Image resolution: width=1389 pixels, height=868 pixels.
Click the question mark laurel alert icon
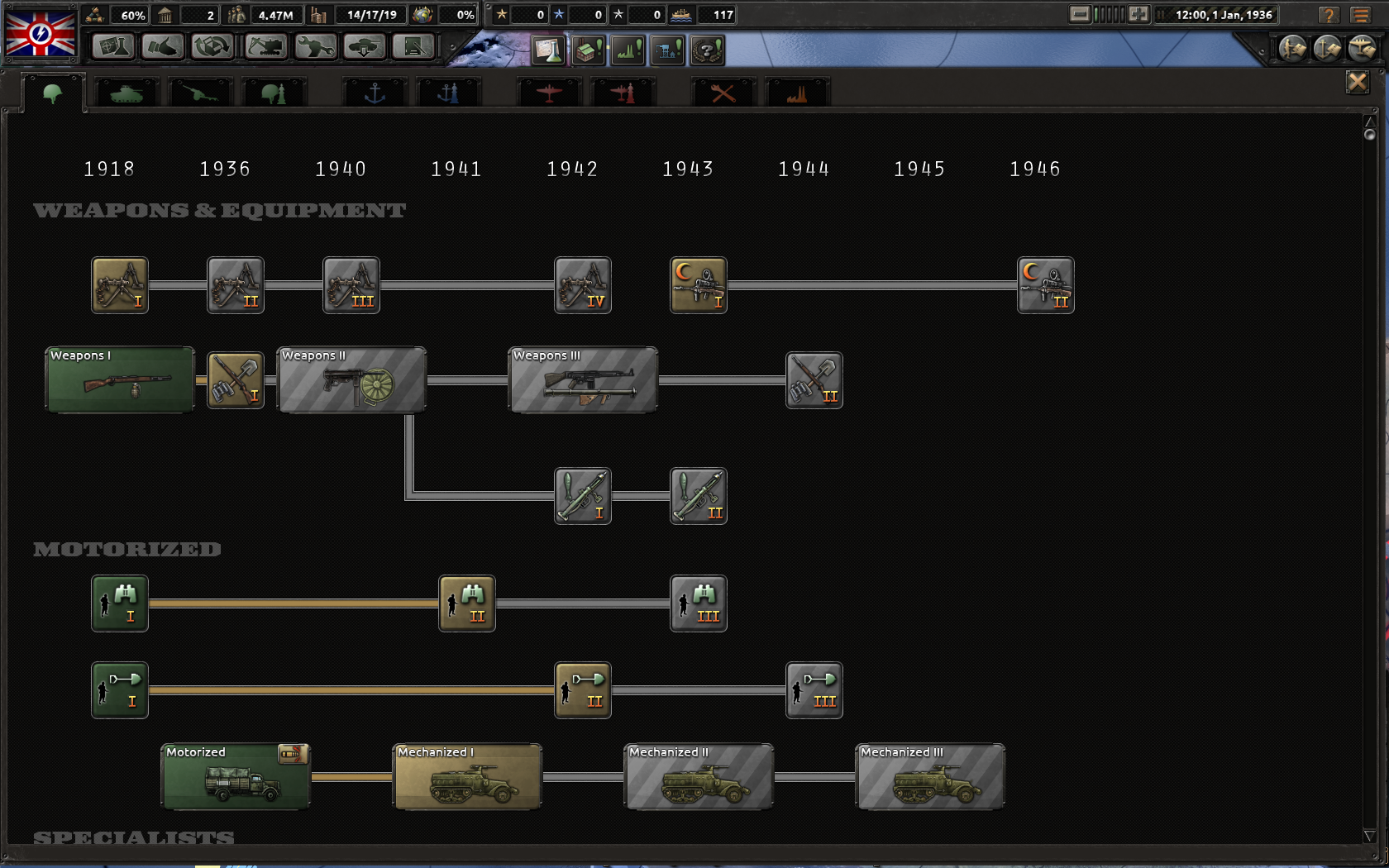pyautogui.click(x=708, y=50)
